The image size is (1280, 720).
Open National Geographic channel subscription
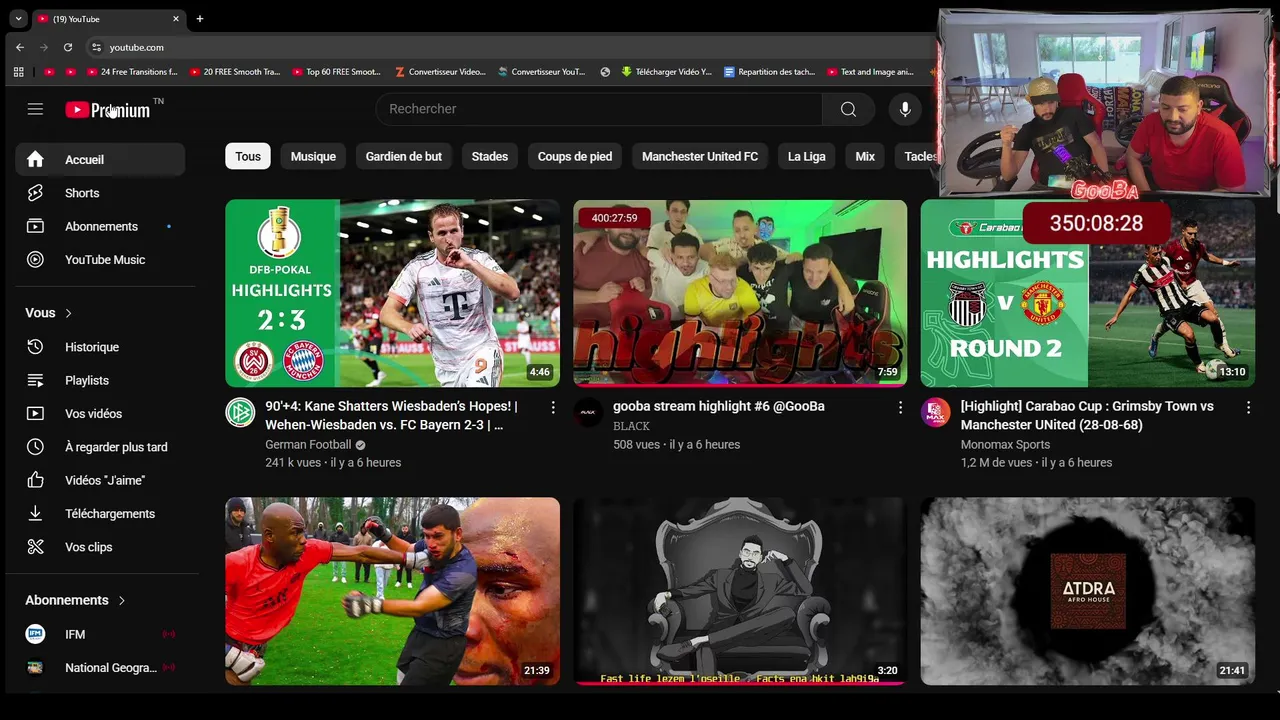[x=100, y=668]
